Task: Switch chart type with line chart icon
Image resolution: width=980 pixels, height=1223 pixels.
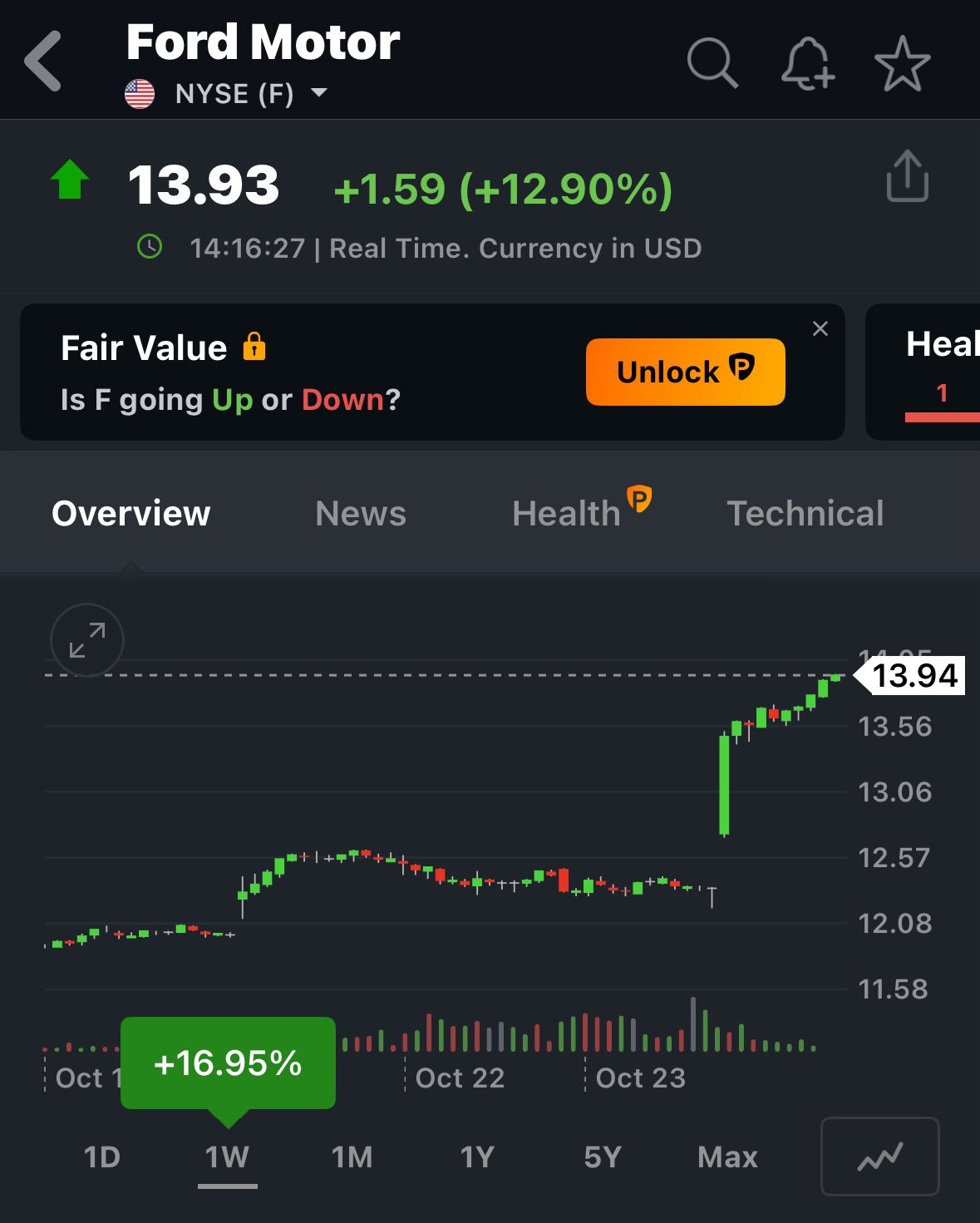Action: coord(880,1156)
